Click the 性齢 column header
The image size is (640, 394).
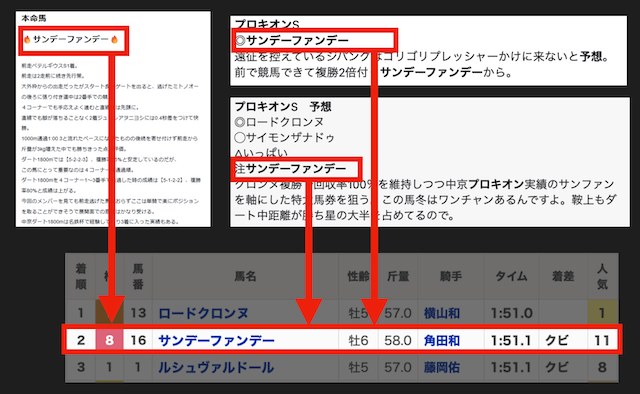pyautogui.click(x=358, y=276)
